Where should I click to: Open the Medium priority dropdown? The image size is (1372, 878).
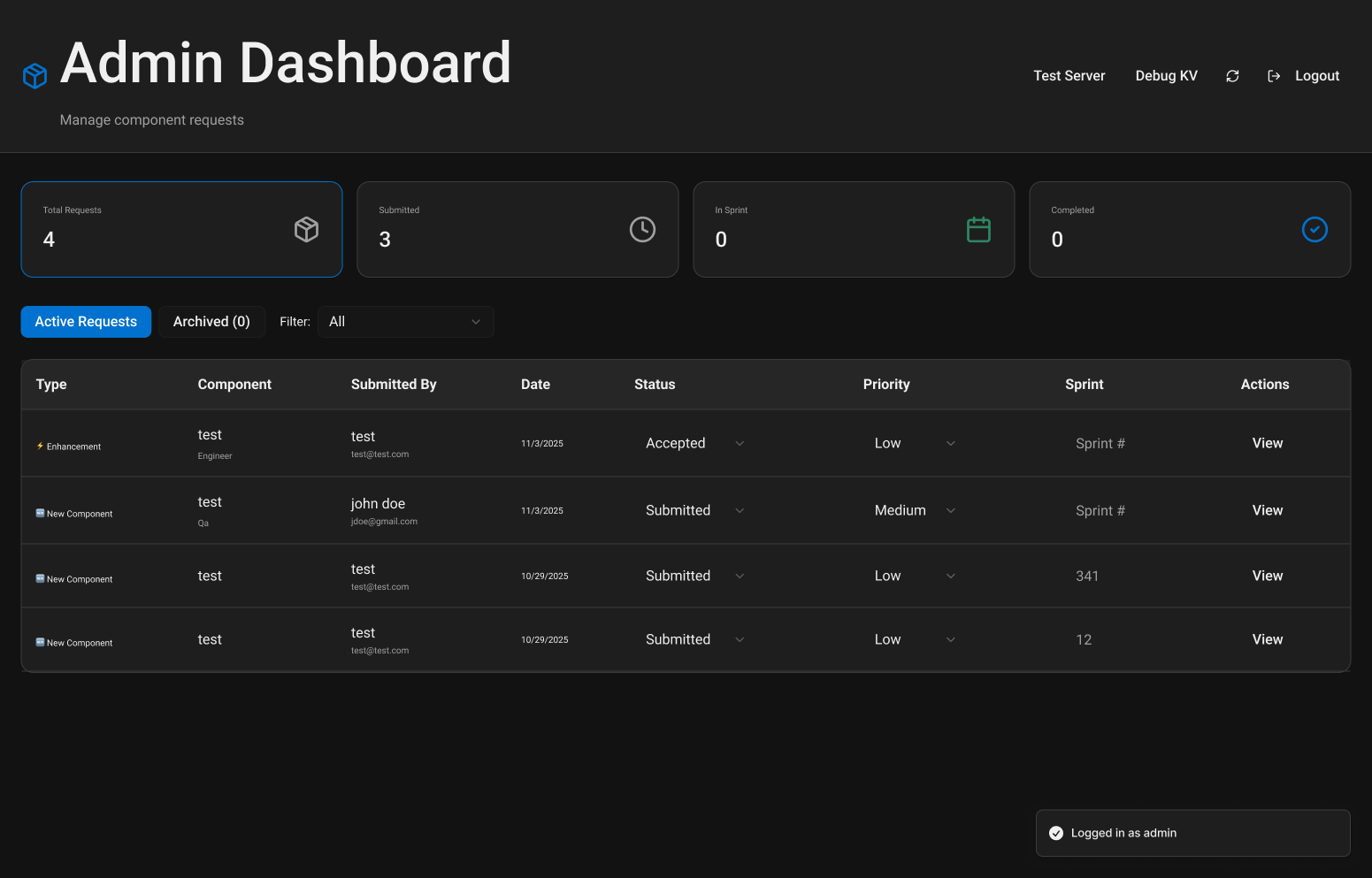click(950, 510)
